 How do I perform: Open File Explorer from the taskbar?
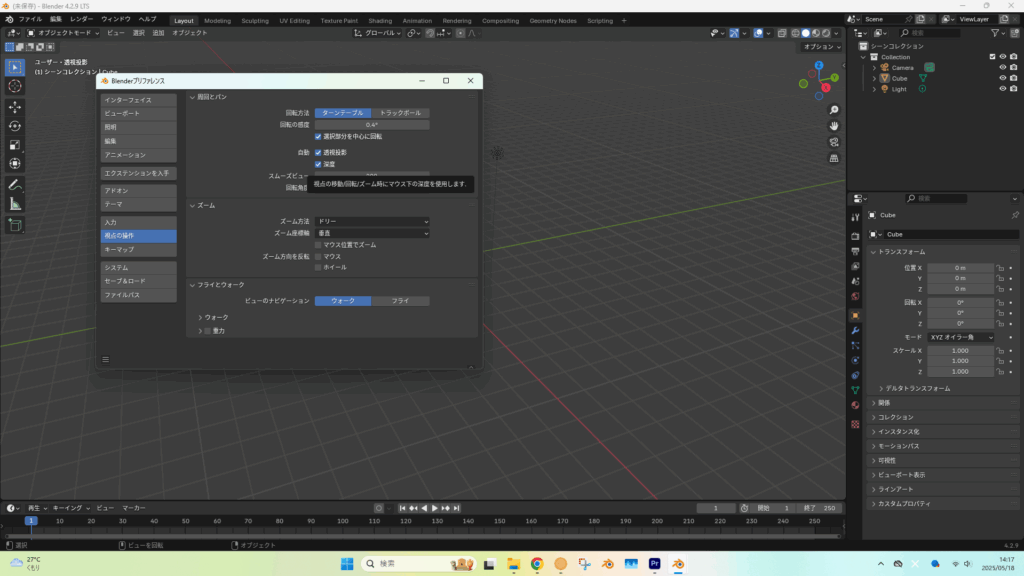point(513,564)
